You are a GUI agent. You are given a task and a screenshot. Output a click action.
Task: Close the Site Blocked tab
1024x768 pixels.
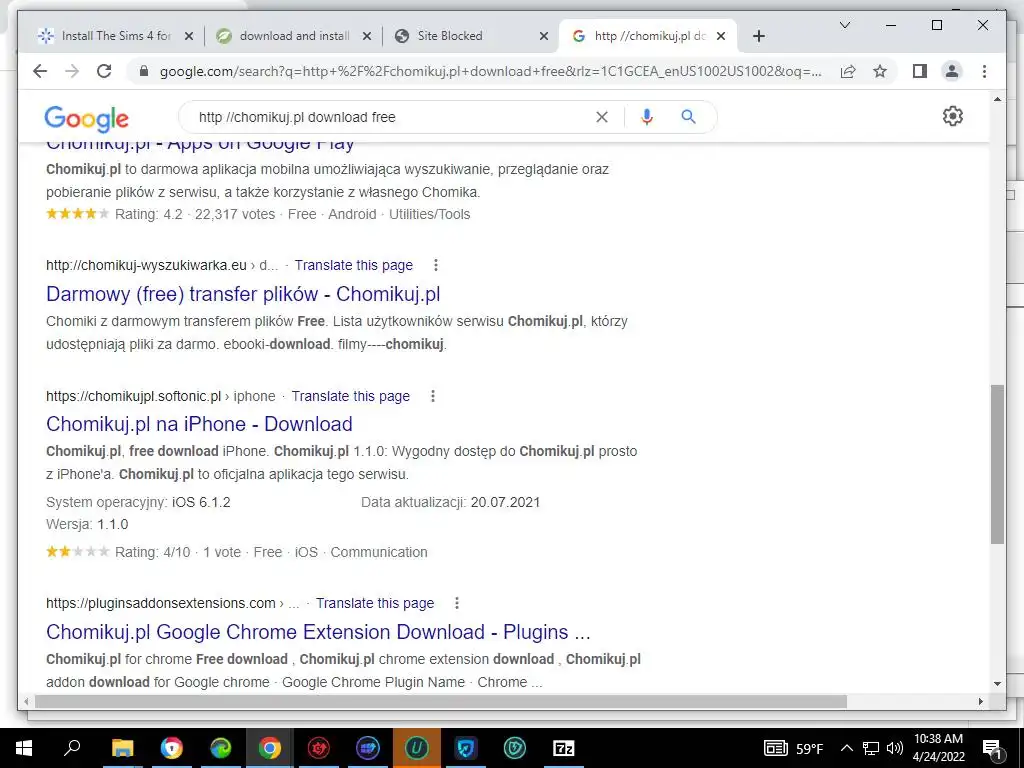click(x=543, y=36)
